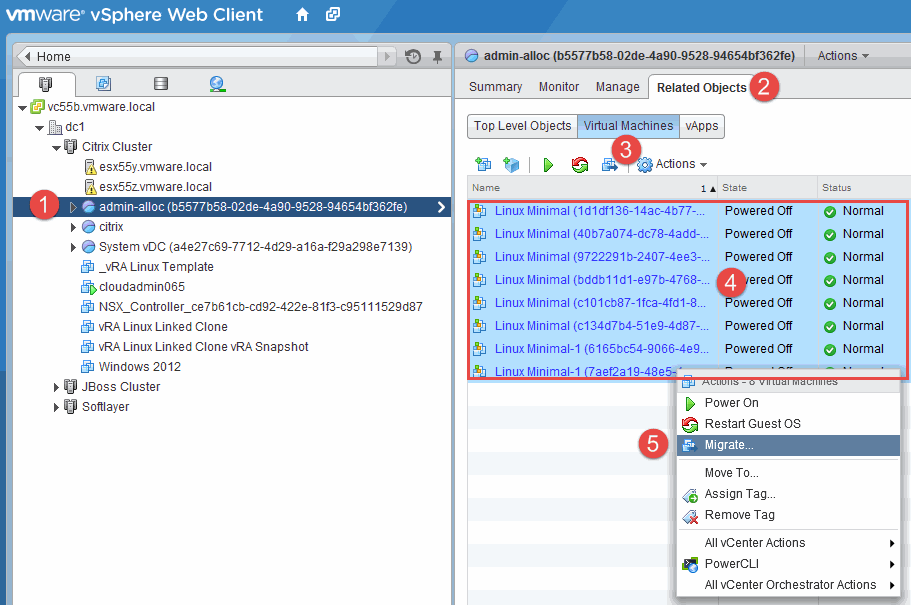Click the Migrate toolbar icon
911x605 pixels.
(x=609, y=165)
